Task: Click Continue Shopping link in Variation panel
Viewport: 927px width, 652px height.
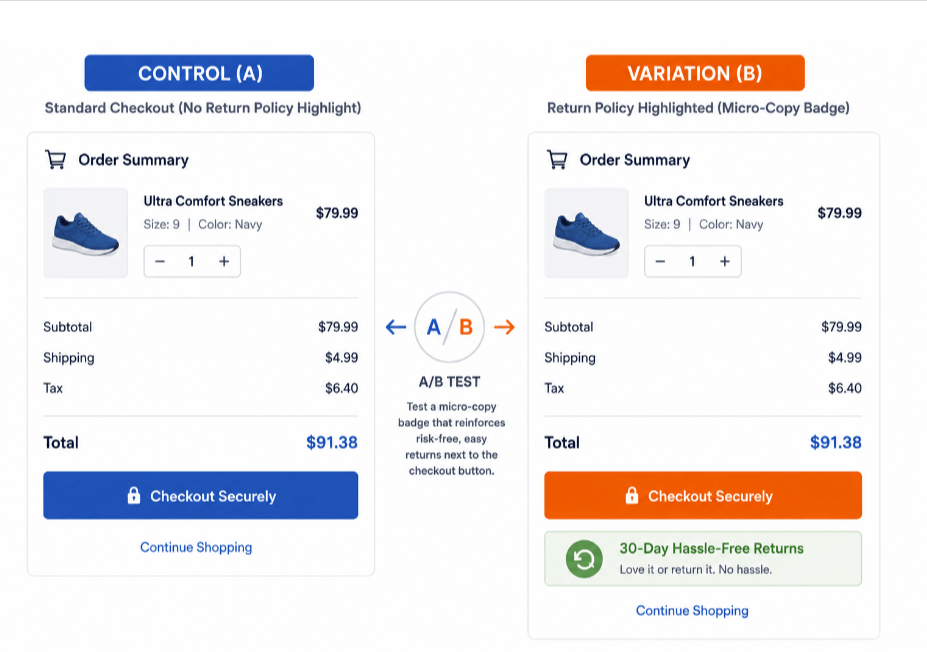Action: tap(692, 611)
